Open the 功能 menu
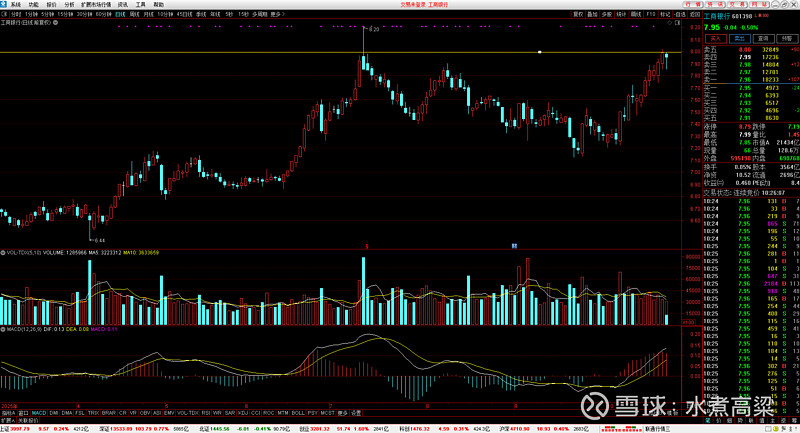 click(x=34, y=5)
